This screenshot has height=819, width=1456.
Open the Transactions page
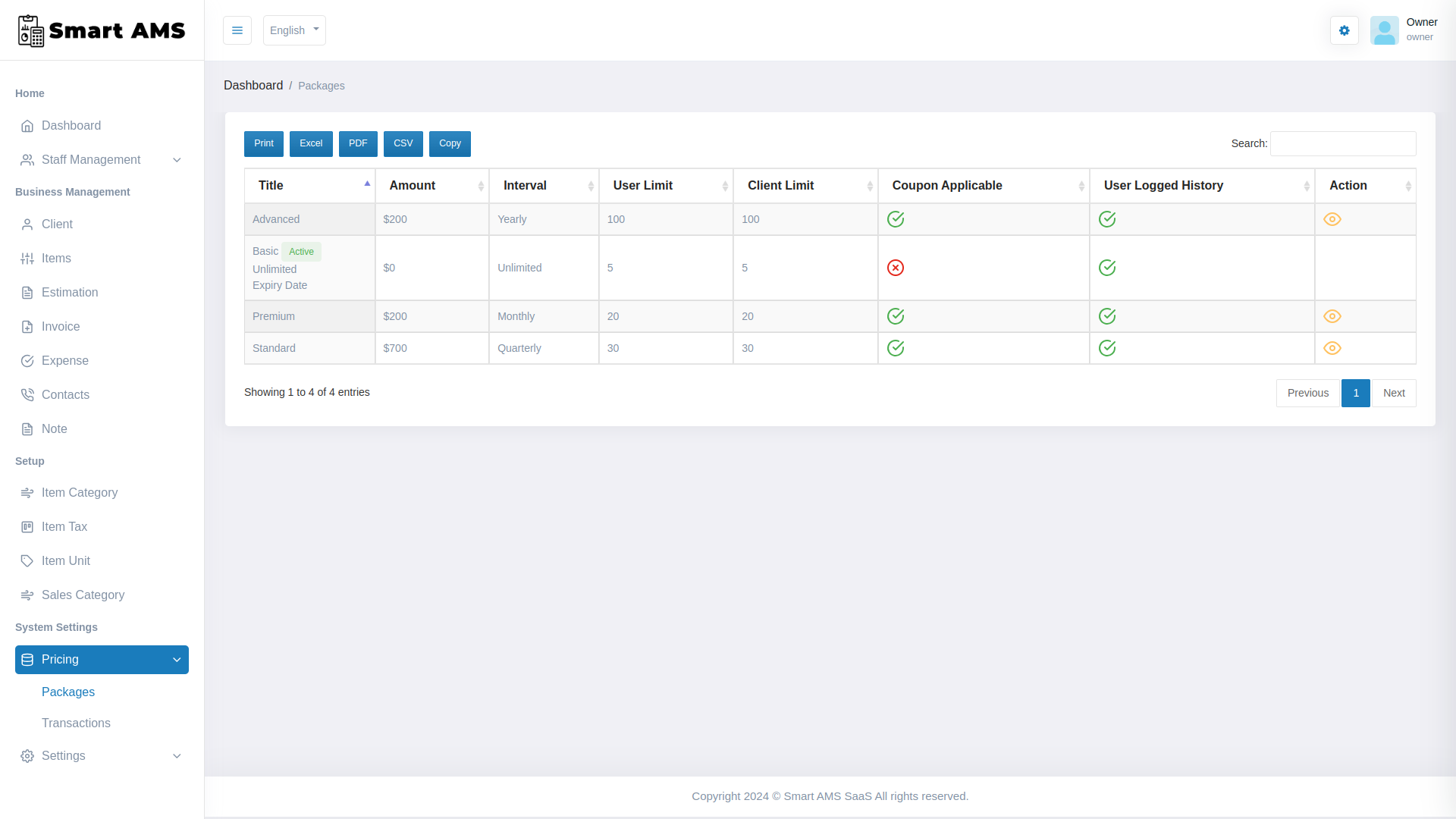(x=76, y=723)
